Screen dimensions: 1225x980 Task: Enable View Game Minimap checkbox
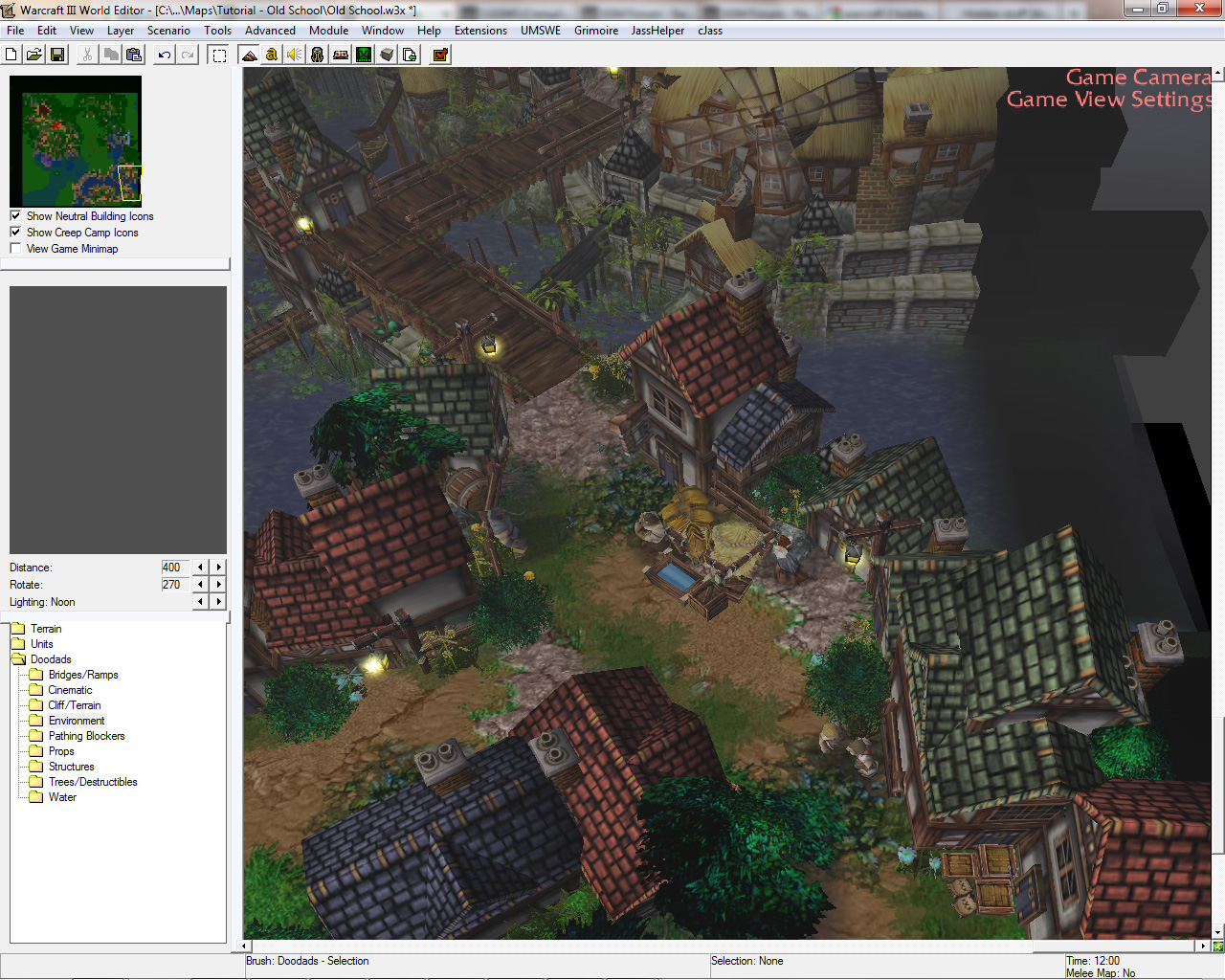point(15,249)
